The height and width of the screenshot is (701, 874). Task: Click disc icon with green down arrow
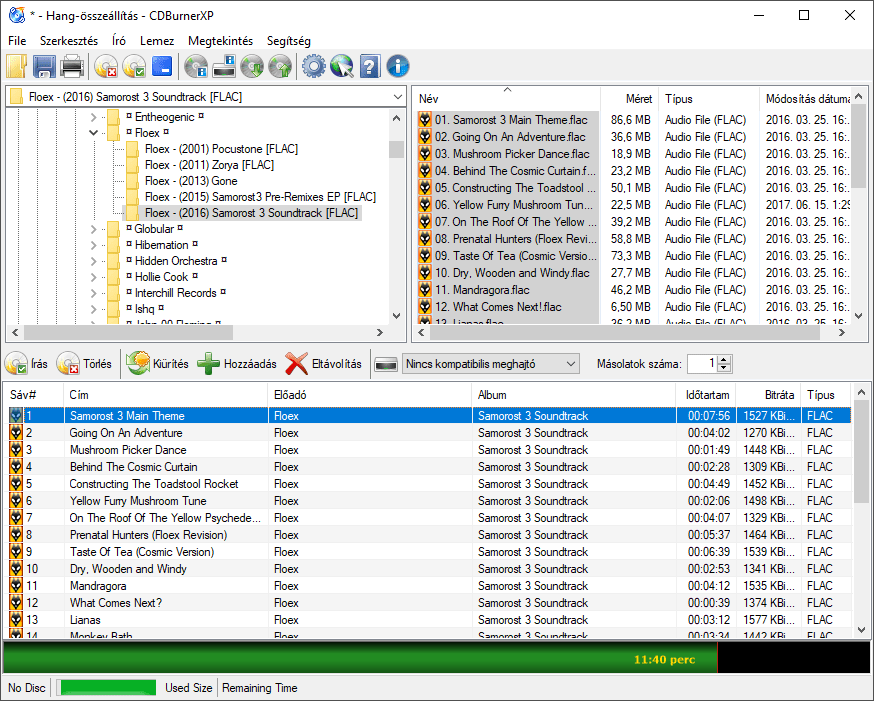click(x=252, y=66)
